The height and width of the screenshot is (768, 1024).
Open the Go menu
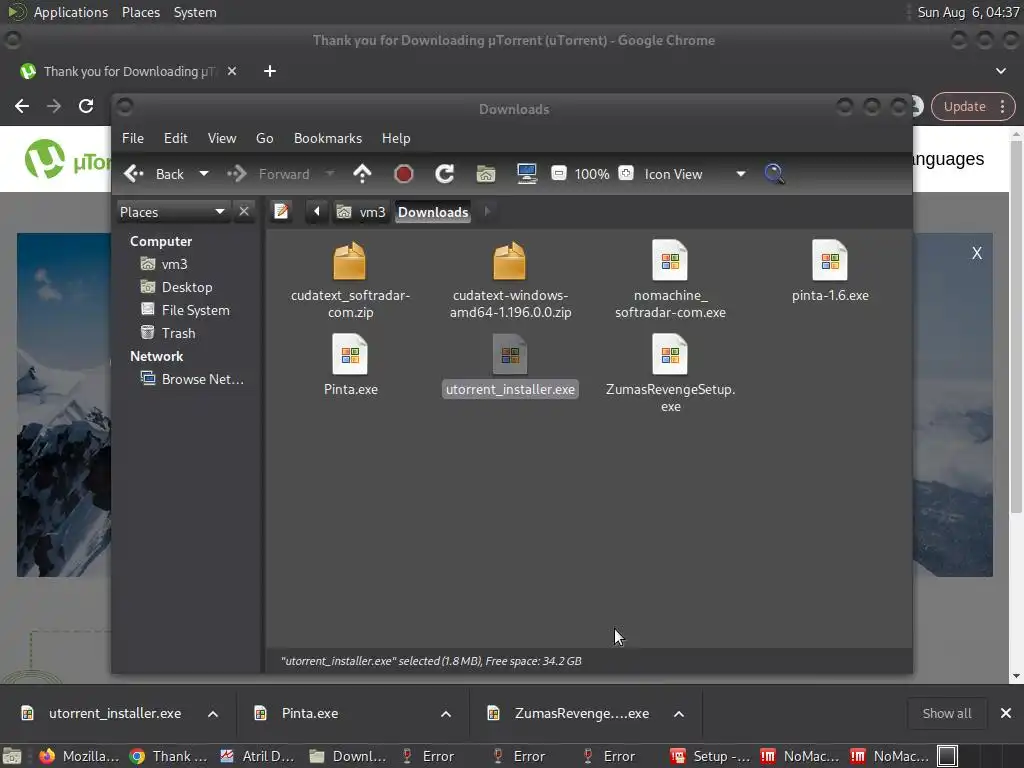coord(264,138)
